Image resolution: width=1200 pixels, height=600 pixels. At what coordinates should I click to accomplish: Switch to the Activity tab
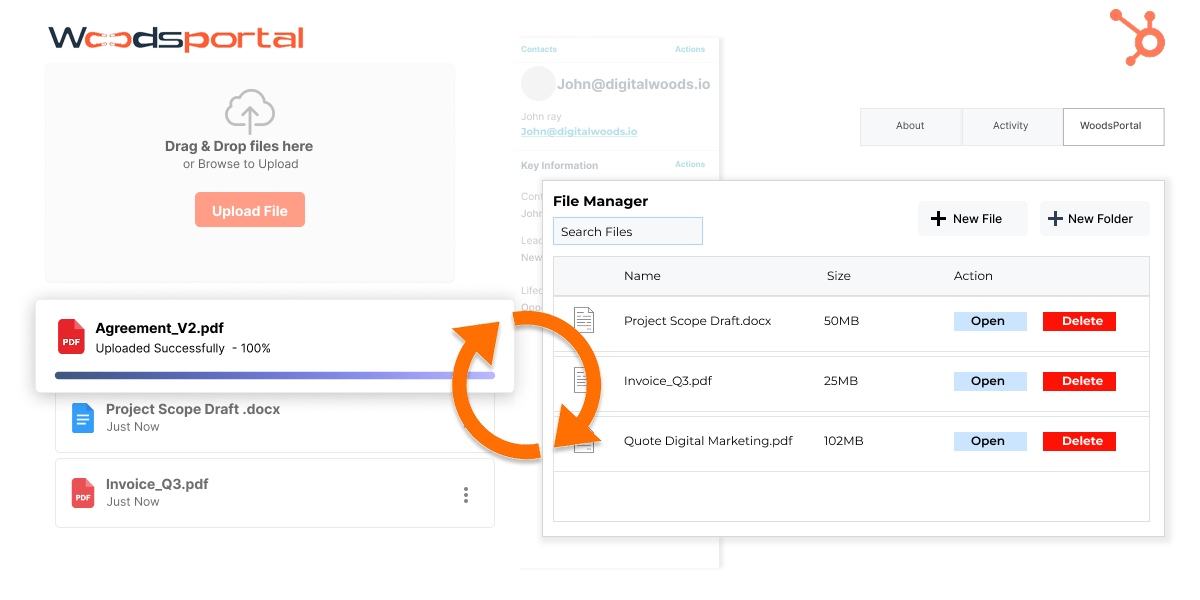coord(1011,126)
